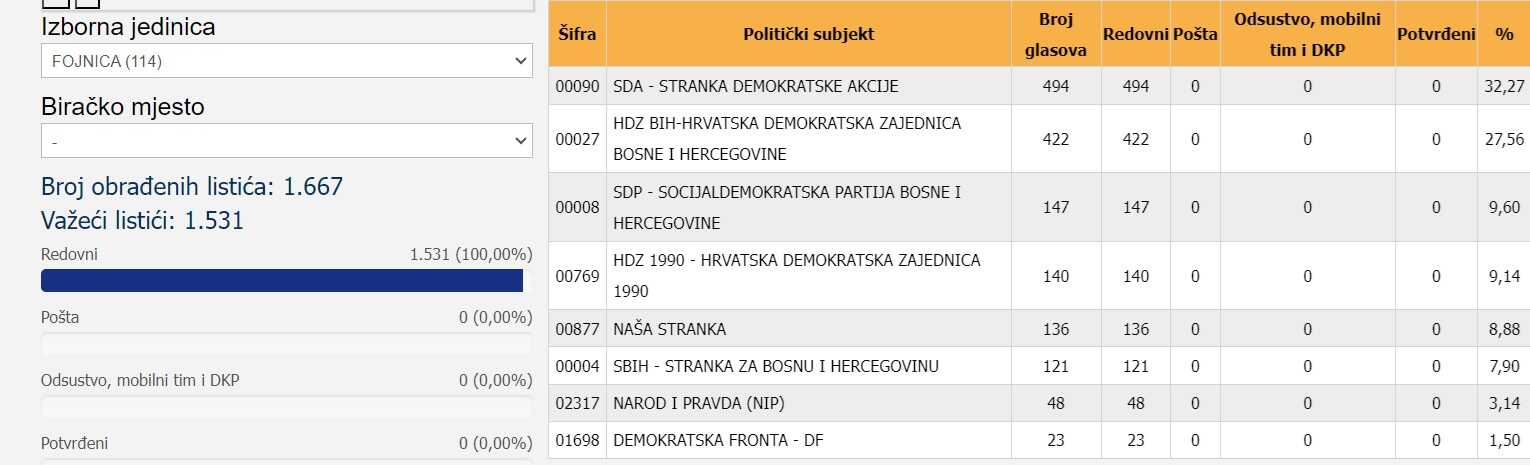Screen dimensions: 1530x465
Task: Select the SDP Socijaldemokratska Partija row
Action: coord(787,207)
